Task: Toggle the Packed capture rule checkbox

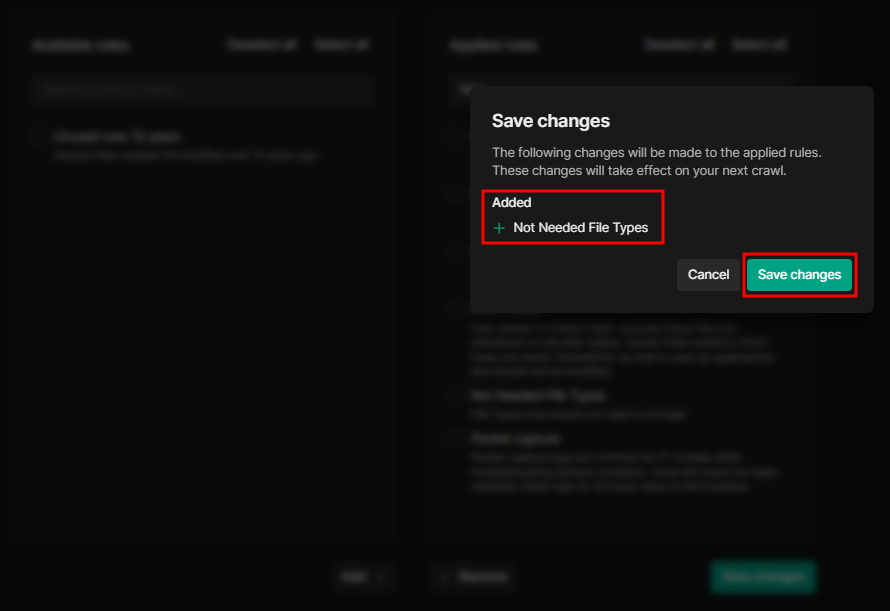Action: [x=455, y=439]
